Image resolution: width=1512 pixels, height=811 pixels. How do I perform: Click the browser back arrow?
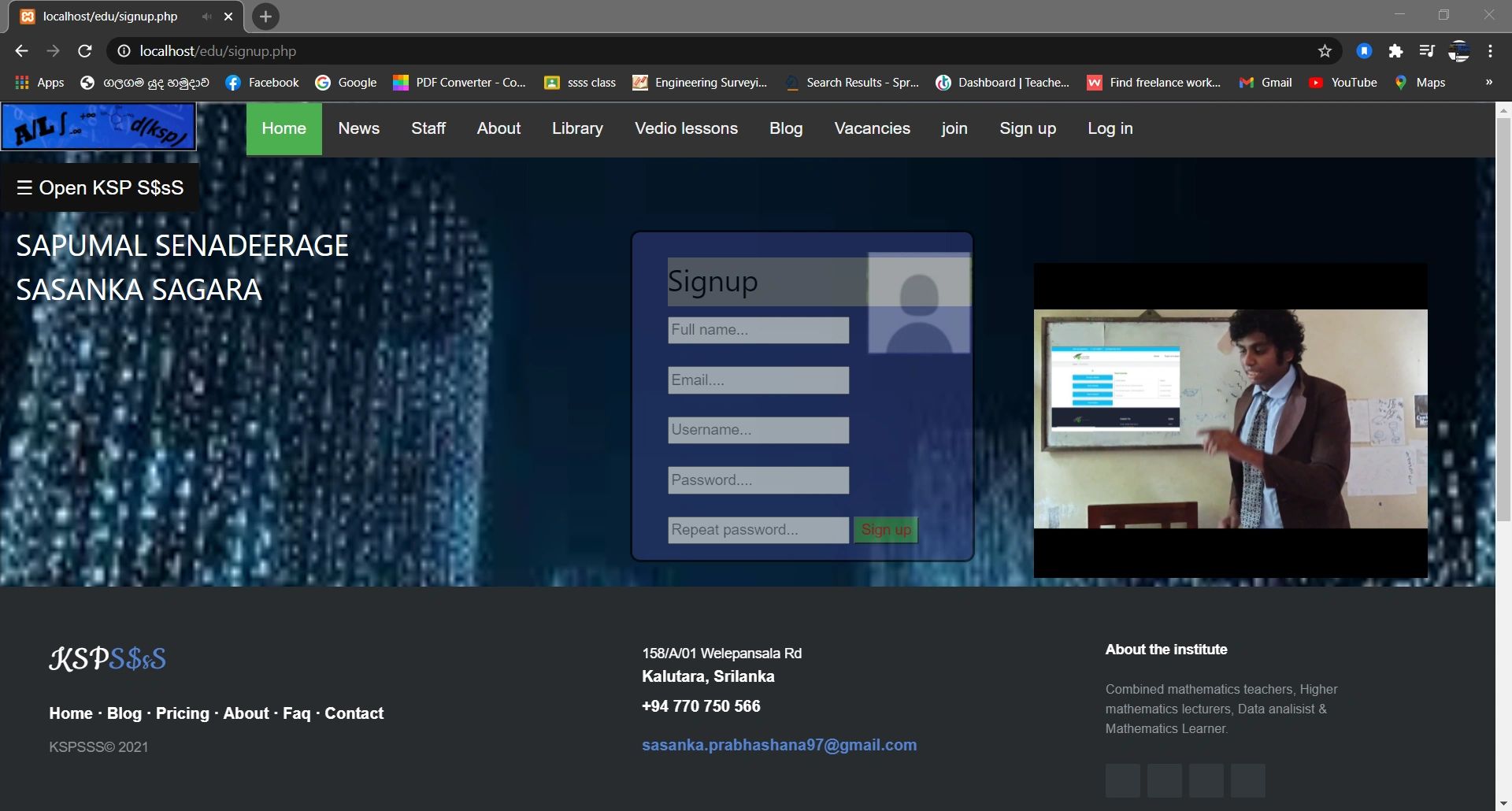point(21,51)
